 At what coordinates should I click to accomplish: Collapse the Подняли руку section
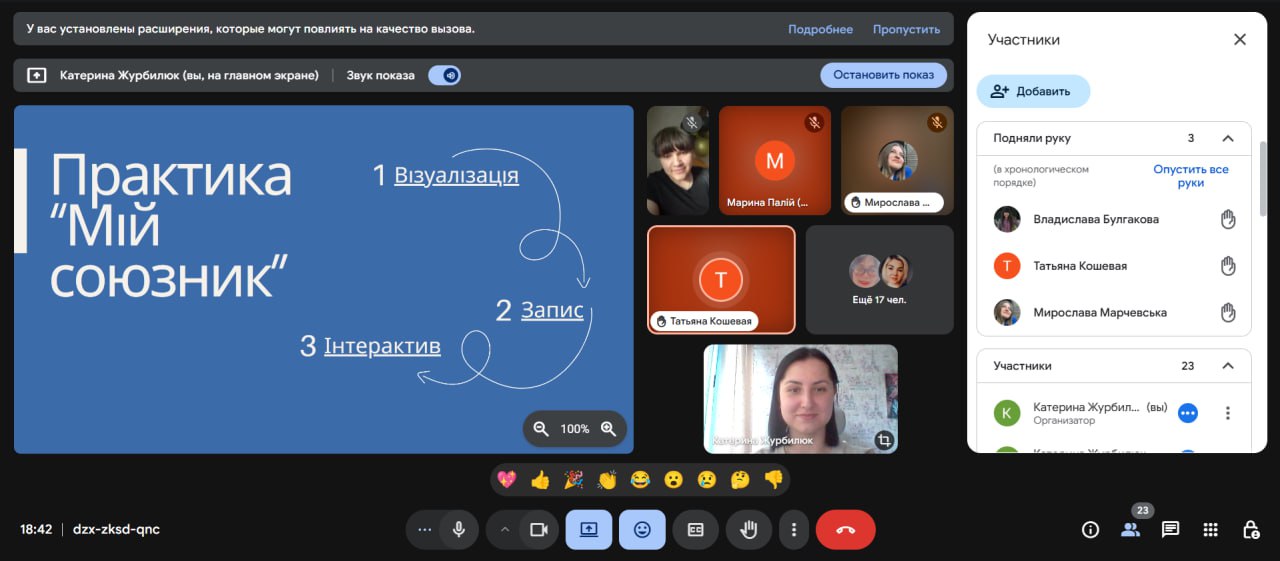point(1228,139)
